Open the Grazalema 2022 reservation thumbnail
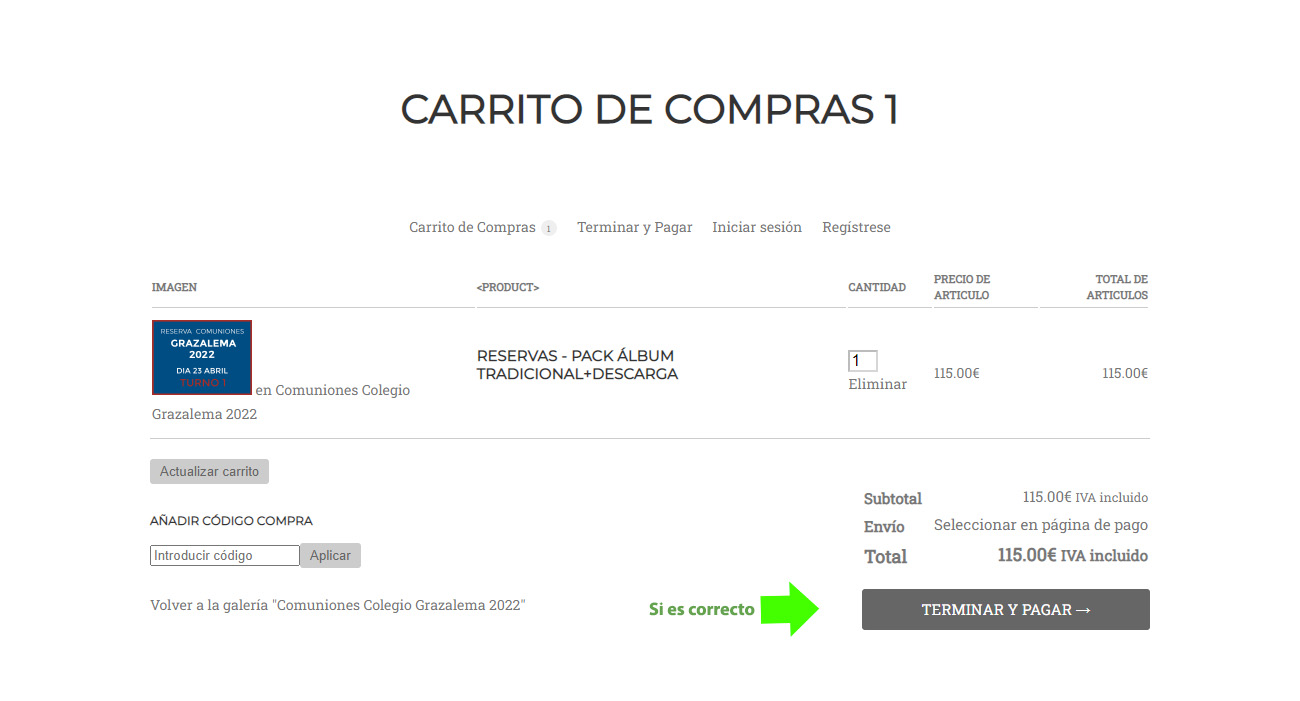This screenshot has width=1300, height=701. (202, 357)
